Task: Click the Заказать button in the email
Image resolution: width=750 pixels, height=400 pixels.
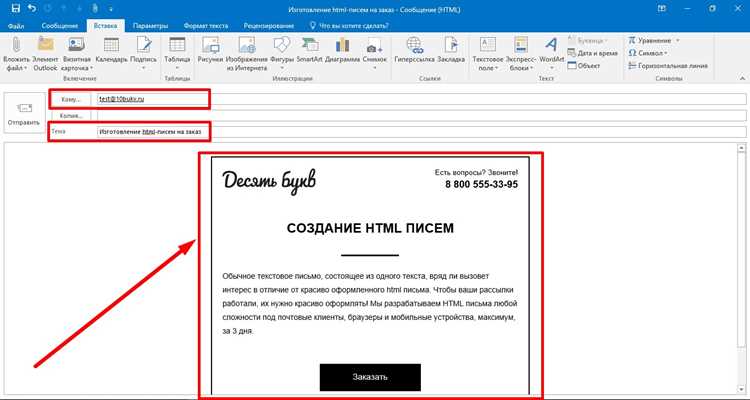Action: coord(370,377)
